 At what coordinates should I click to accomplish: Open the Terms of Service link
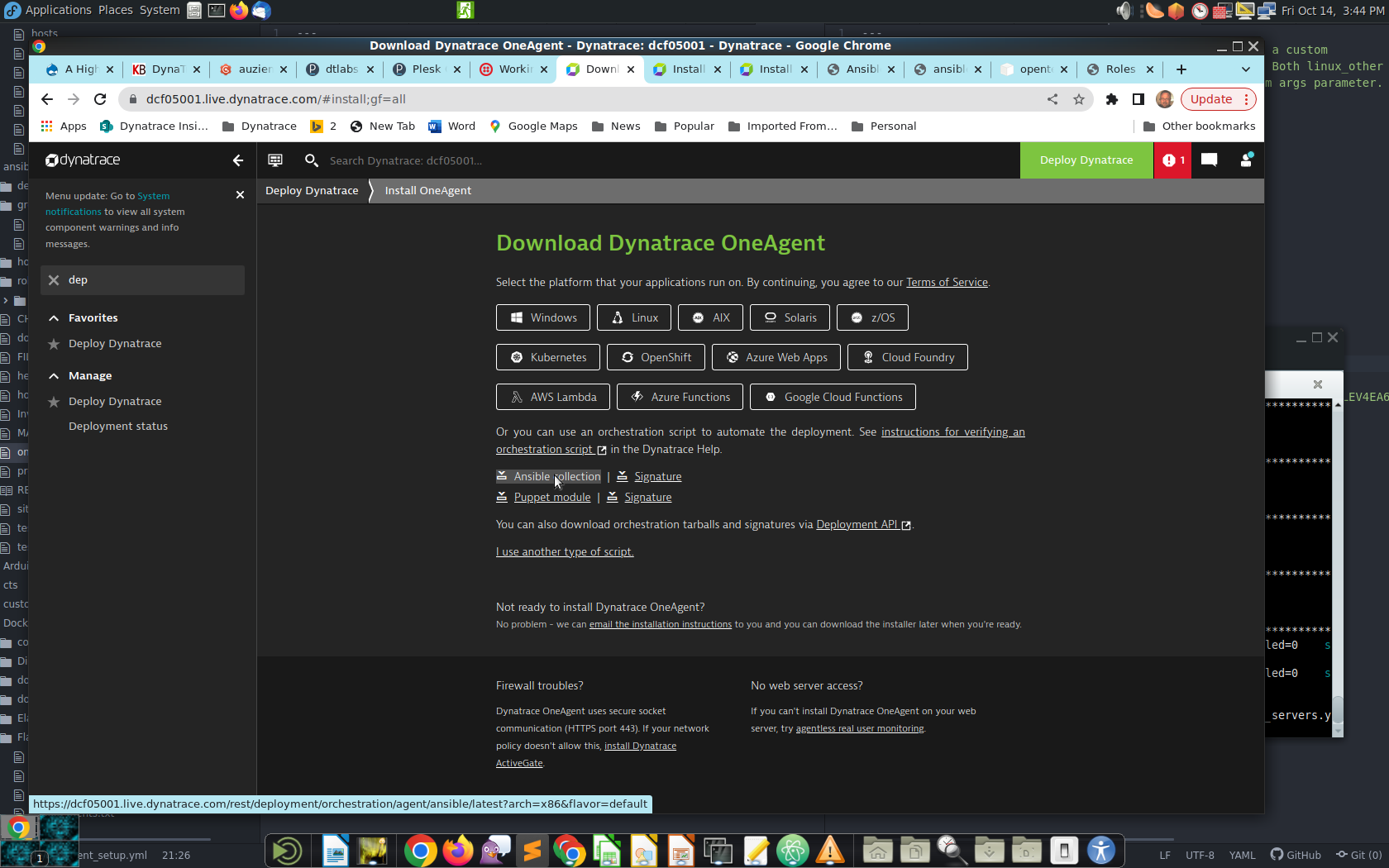click(947, 283)
